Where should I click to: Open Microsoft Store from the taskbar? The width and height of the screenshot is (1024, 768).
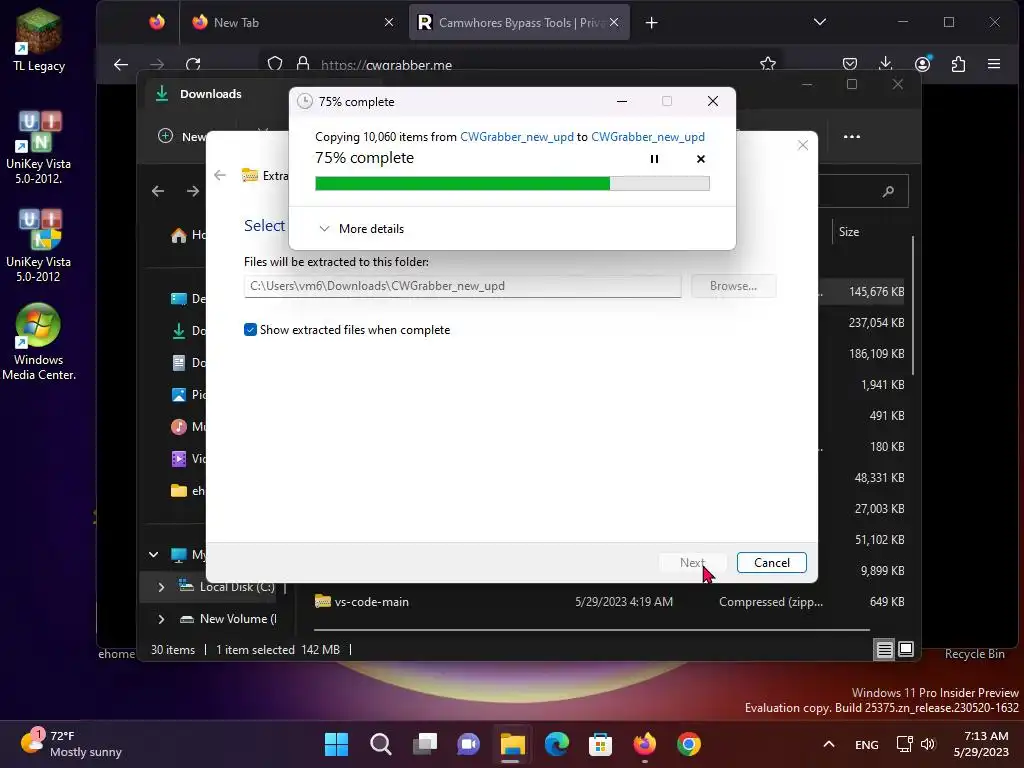600,744
